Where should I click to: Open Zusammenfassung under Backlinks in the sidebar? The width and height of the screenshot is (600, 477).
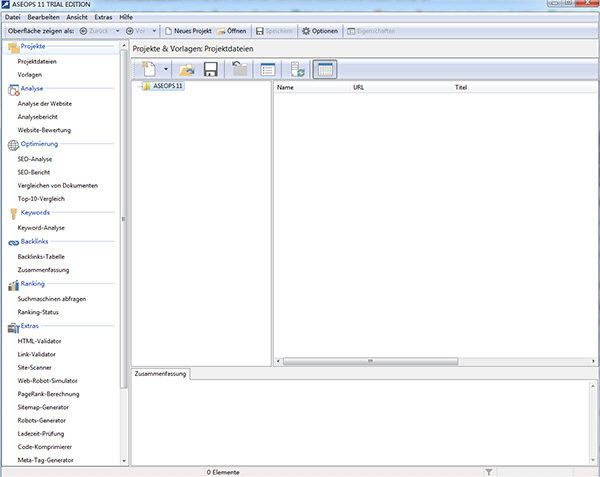pos(43,270)
